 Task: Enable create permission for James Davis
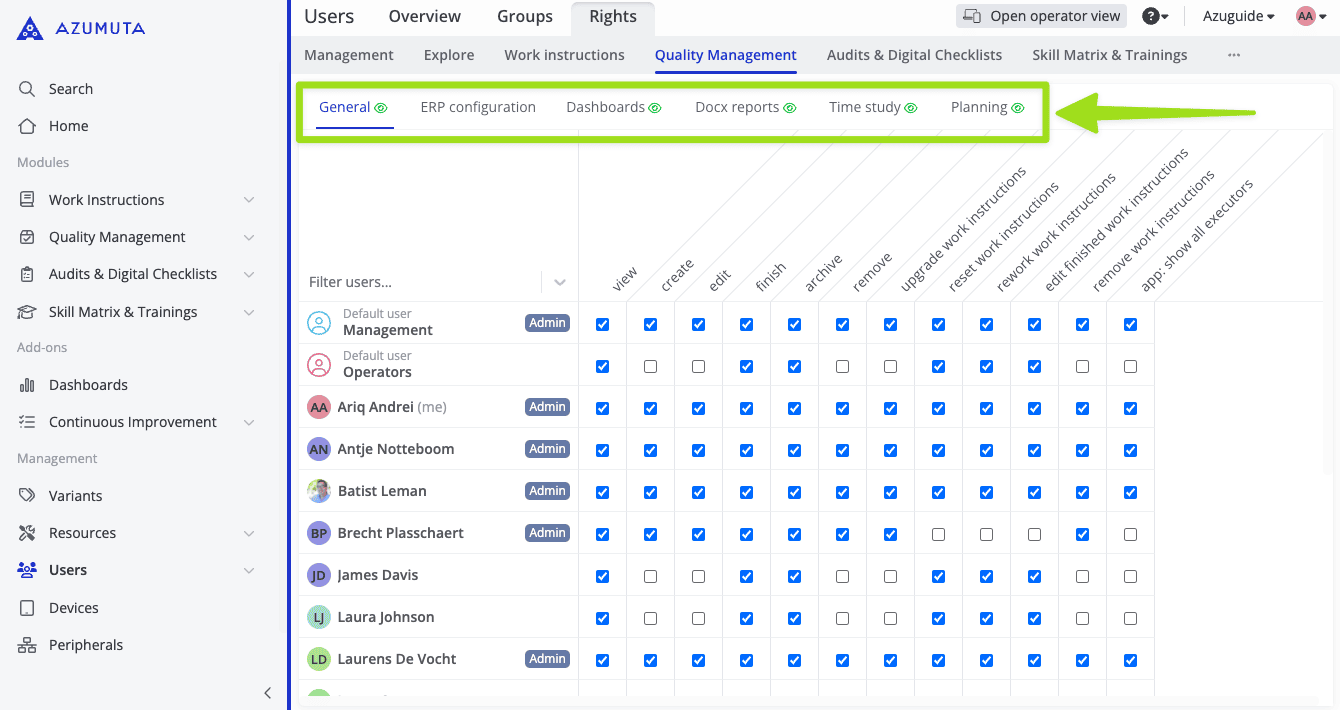[x=650, y=576]
